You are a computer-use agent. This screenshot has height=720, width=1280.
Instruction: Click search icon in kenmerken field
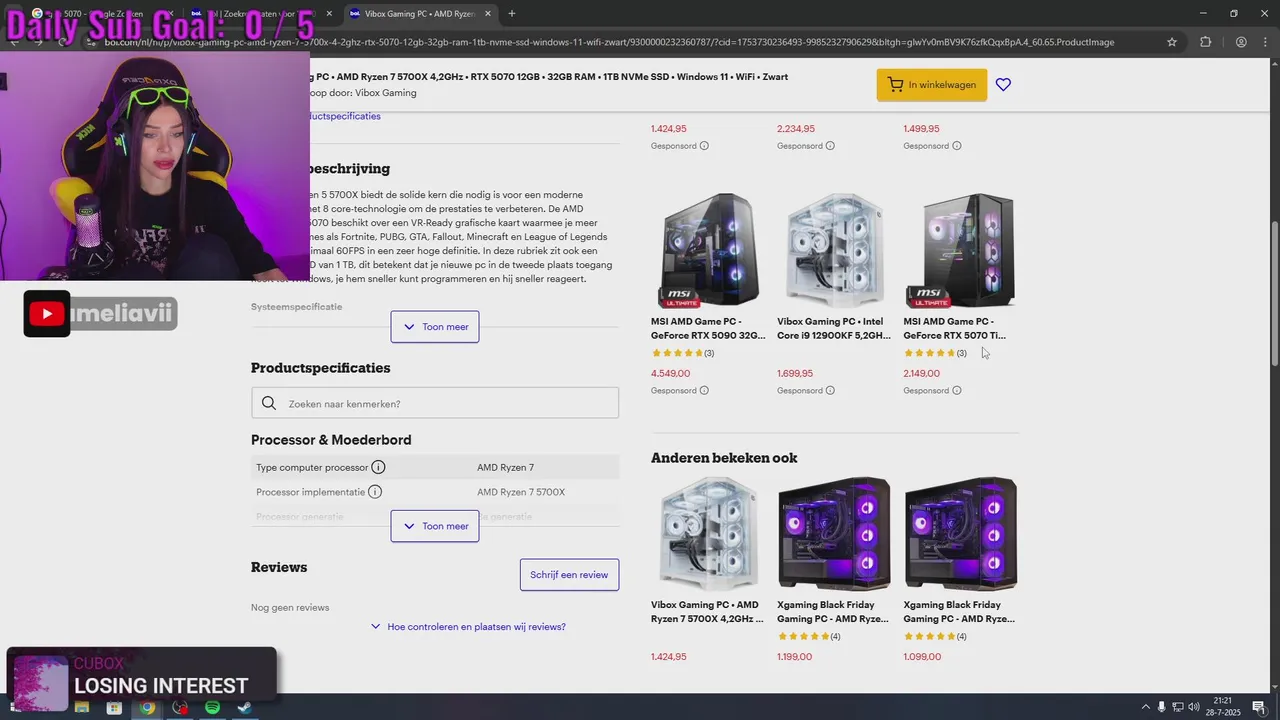coord(269,403)
